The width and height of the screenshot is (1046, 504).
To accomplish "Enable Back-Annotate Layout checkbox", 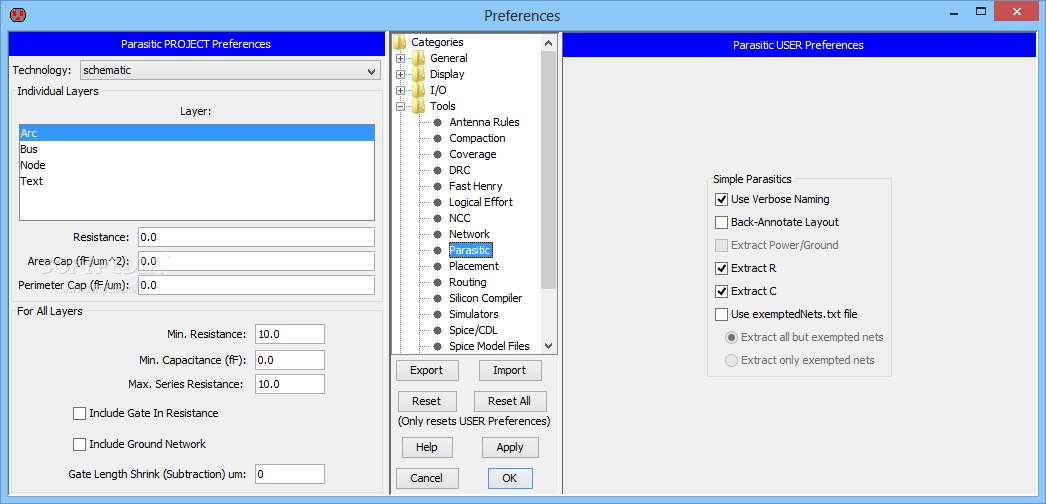I will pos(721,222).
